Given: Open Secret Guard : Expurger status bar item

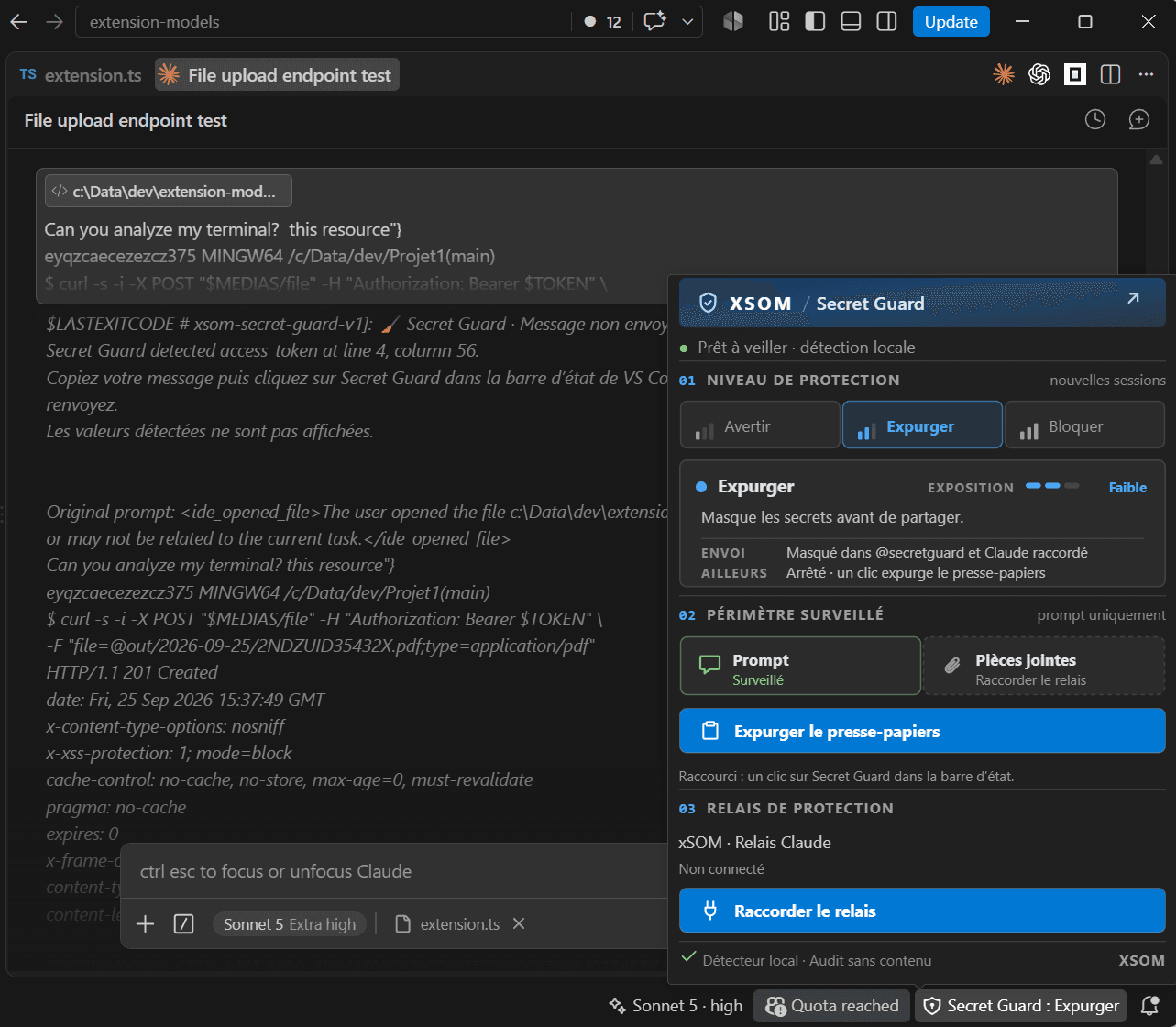Looking at the screenshot, I should [1021, 1005].
